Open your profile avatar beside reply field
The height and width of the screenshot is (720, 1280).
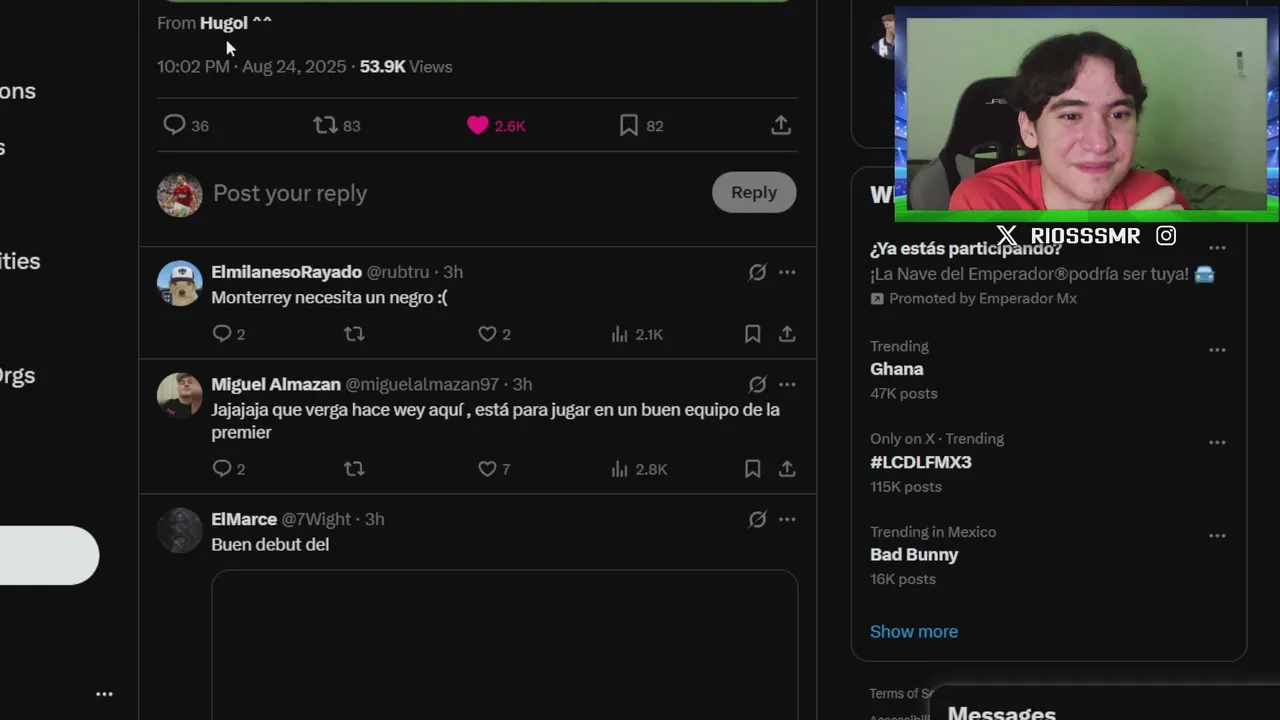[180, 194]
